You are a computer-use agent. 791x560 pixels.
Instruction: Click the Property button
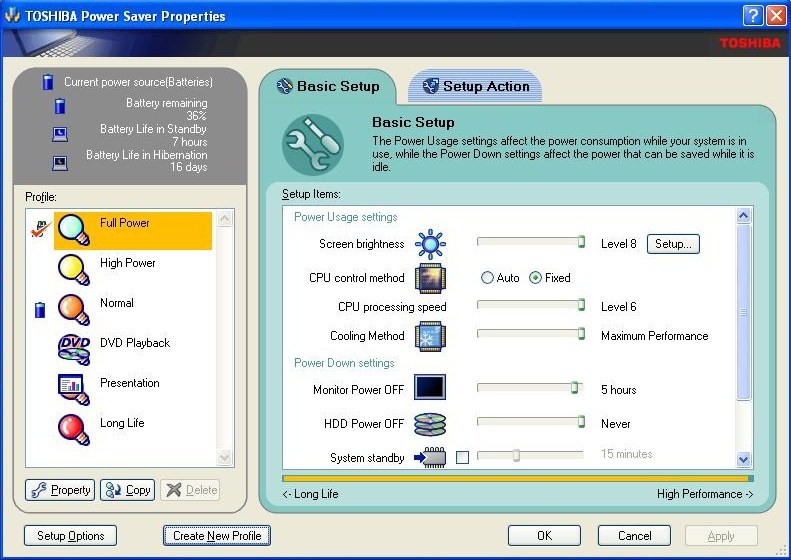tap(60, 490)
